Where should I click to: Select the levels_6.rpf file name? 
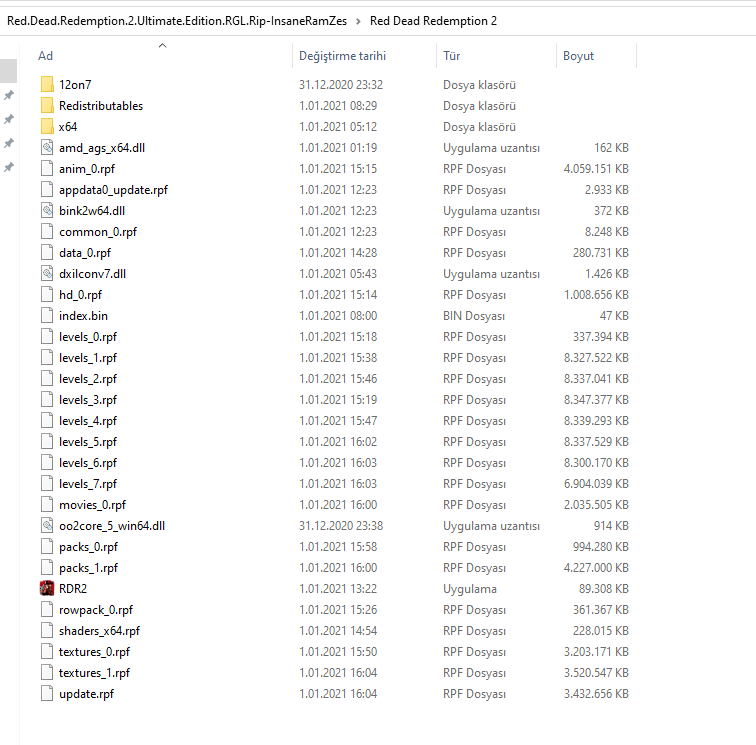[88, 462]
